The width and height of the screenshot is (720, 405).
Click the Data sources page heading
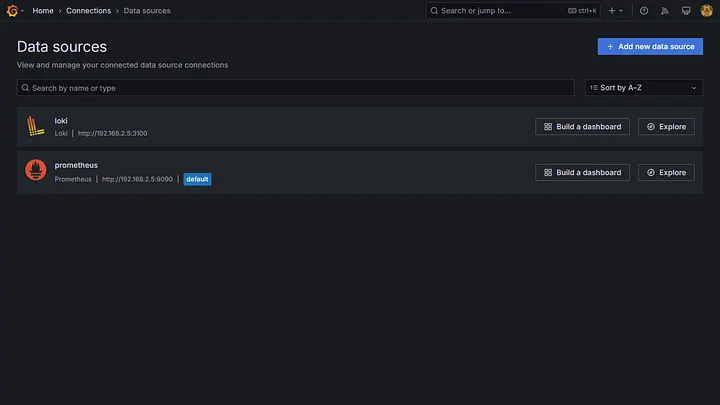coord(62,47)
